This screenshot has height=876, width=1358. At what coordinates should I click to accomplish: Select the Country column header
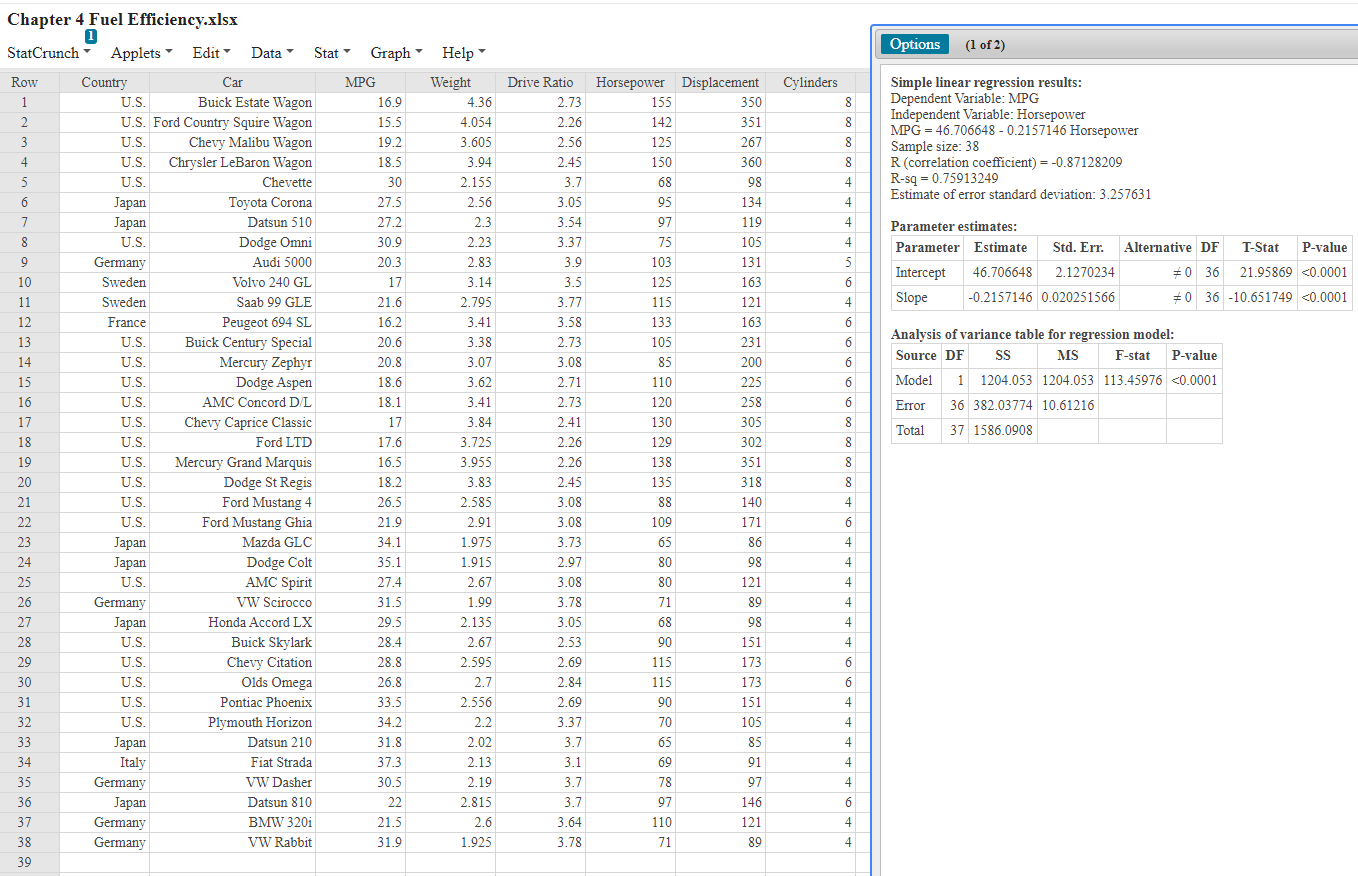pos(104,82)
